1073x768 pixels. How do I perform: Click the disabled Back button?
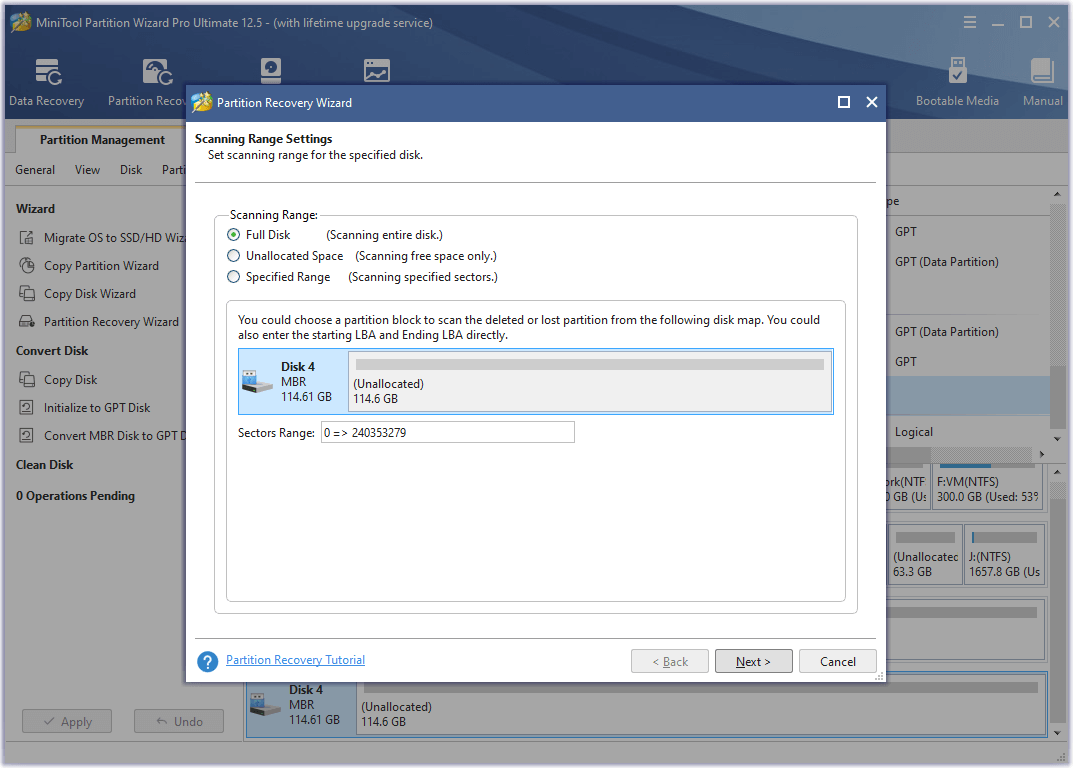click(670, 661)
